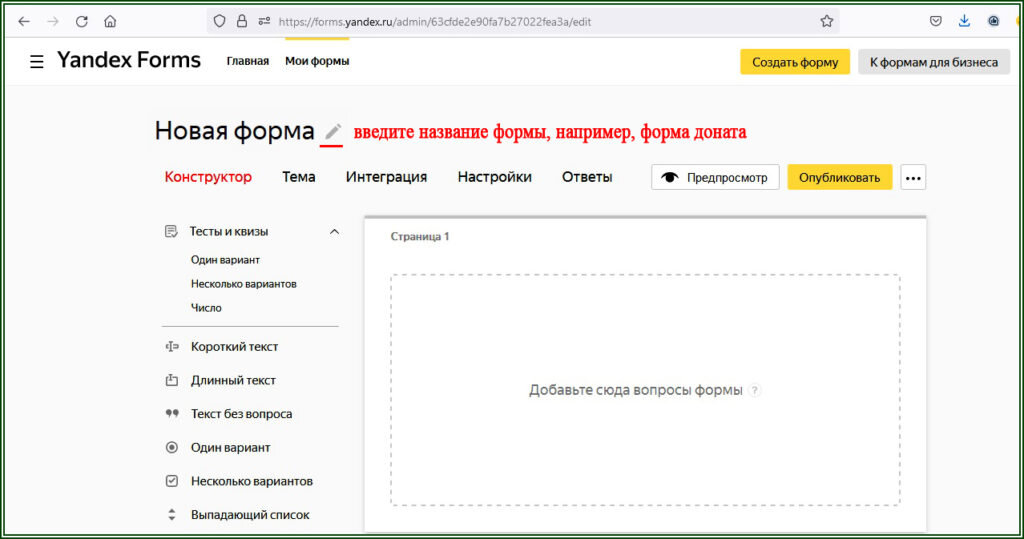1024x539 pixels.
Task: Click the Опубликовать button
Action: point(839,178)
